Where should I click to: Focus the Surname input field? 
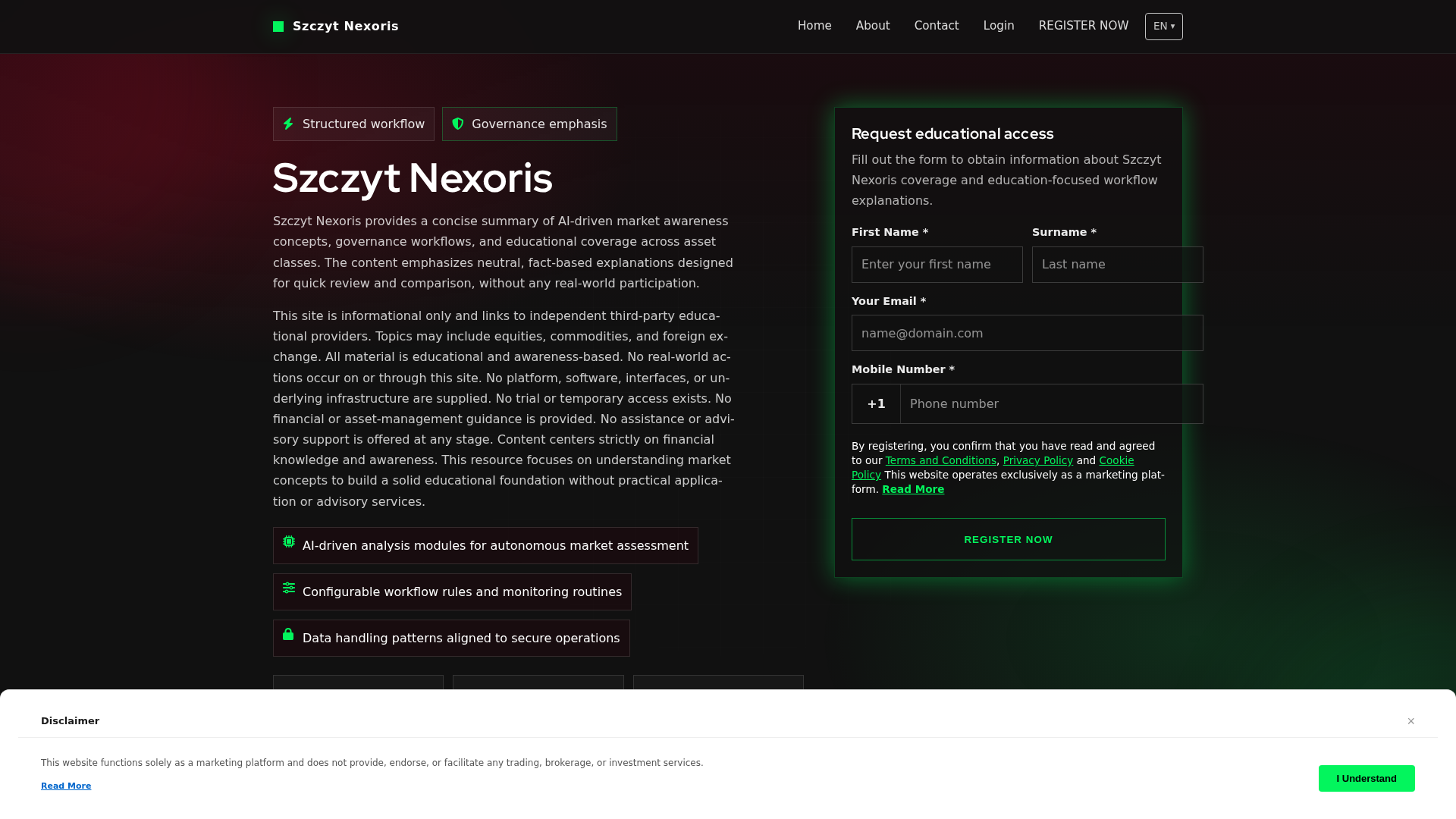[x=1117, y=265]
